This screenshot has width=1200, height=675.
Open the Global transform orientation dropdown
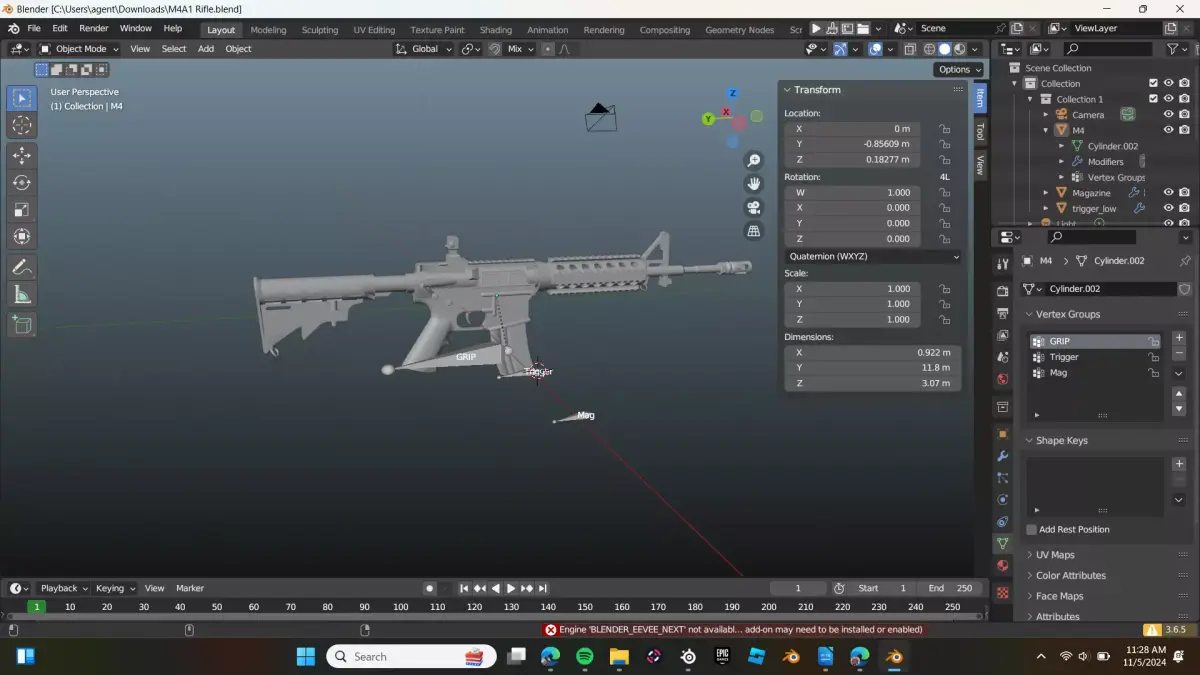coord(425,48)
